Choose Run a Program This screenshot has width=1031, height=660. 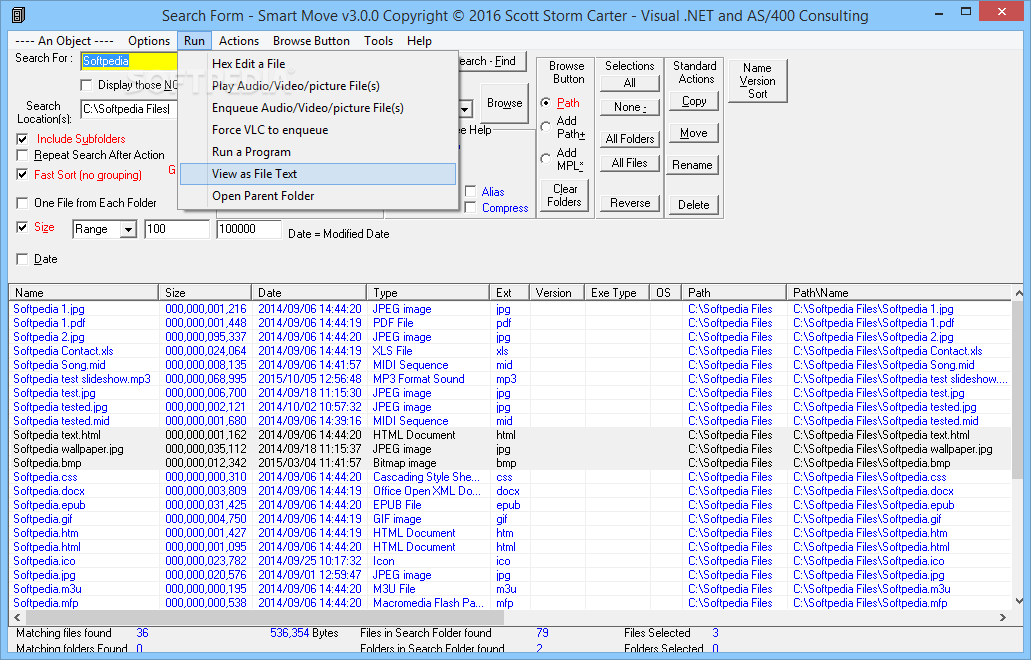pos(318,152)
